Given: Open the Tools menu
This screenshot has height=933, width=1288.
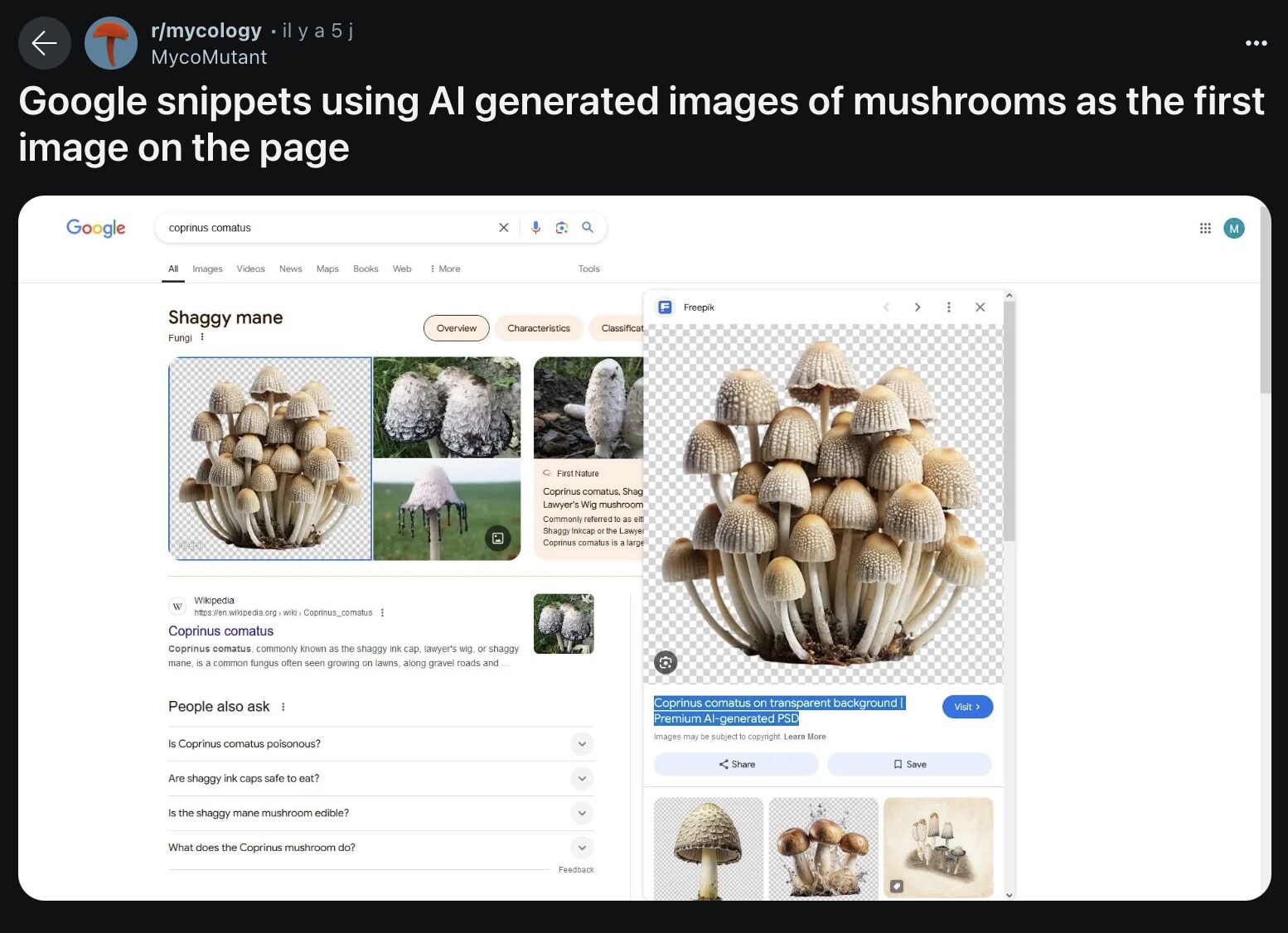Looking at the screenshot, I should click(589, 269).
